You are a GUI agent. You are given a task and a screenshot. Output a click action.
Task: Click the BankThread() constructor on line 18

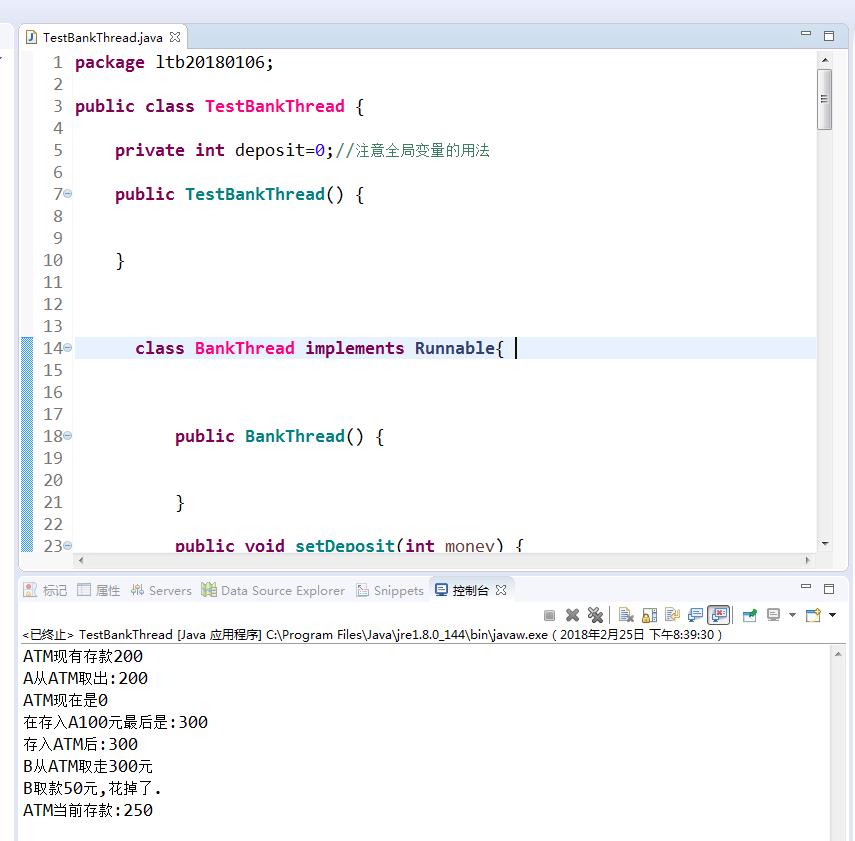click(304, 436)
